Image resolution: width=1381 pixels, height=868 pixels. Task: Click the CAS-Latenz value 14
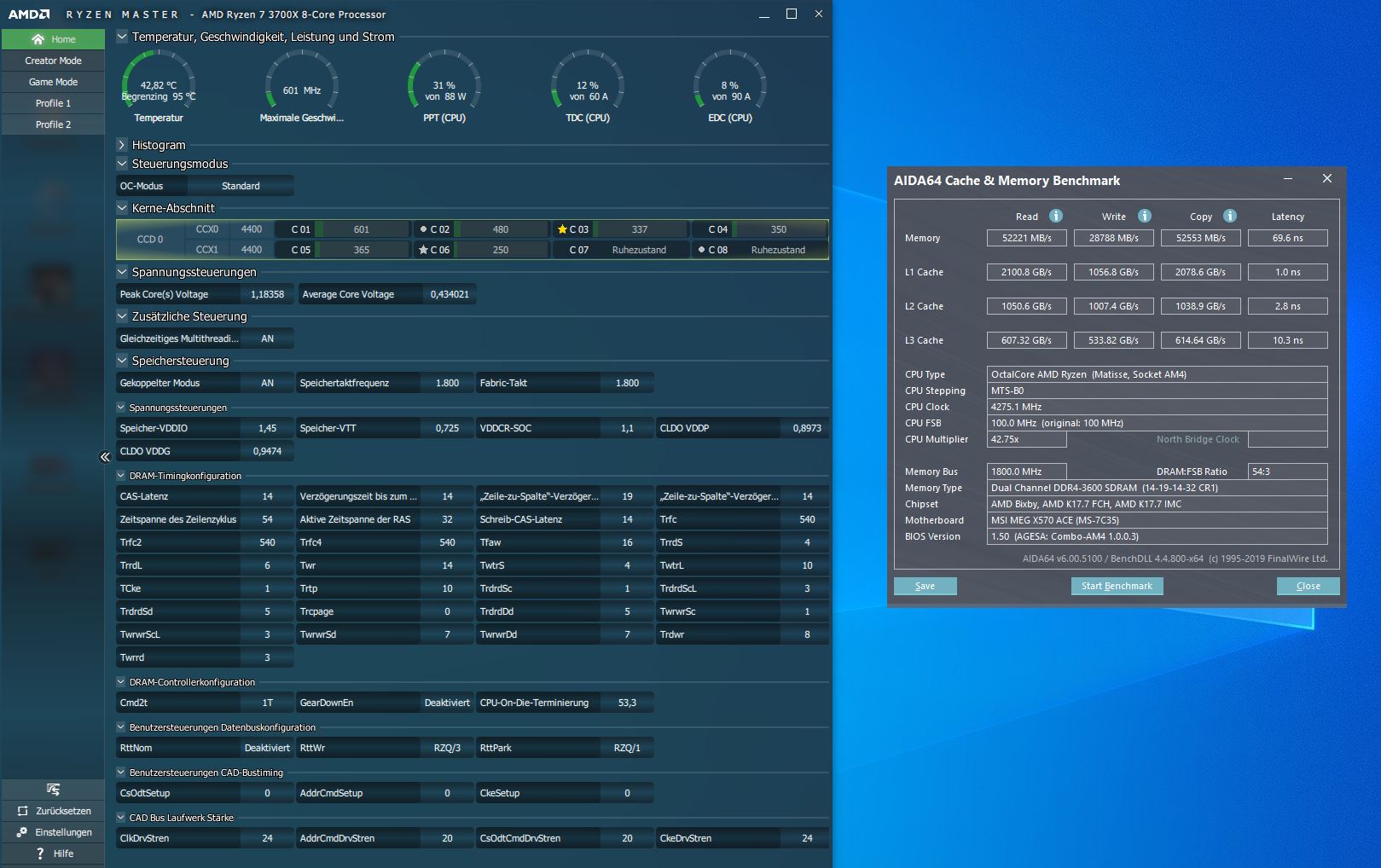tap(267, 496)
